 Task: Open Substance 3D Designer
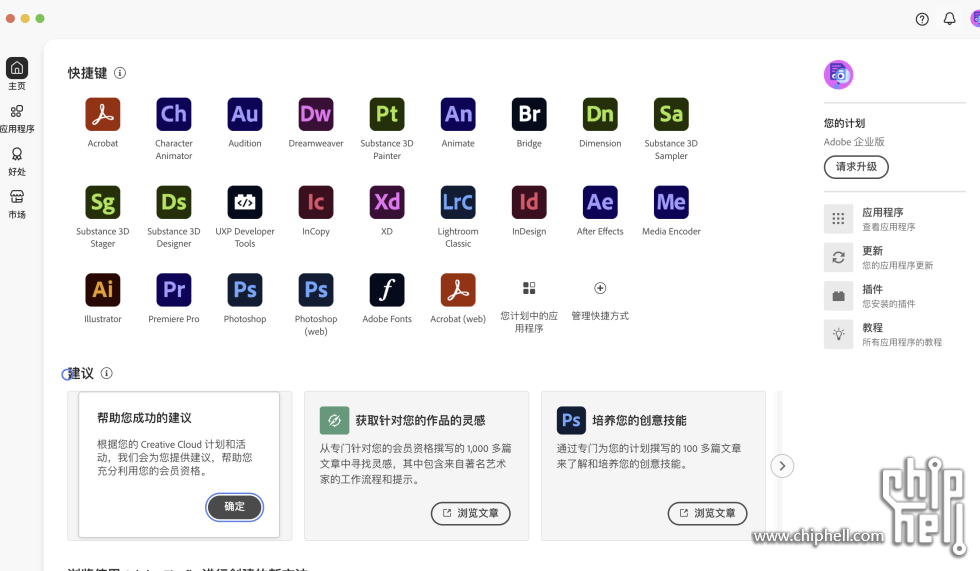pyautogui.click(x=174, y=202)
